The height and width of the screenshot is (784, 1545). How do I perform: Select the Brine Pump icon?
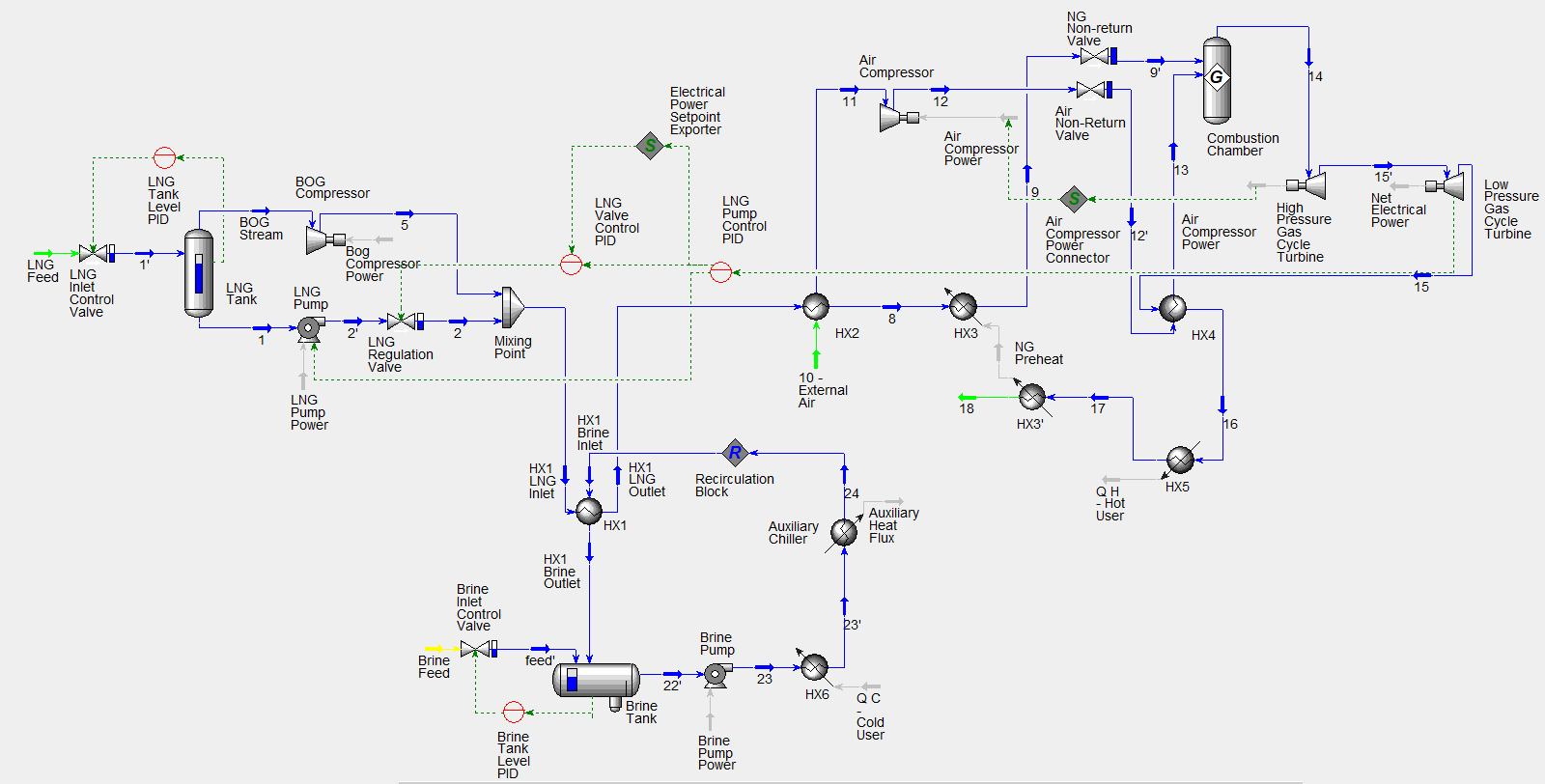coord(716,674)
